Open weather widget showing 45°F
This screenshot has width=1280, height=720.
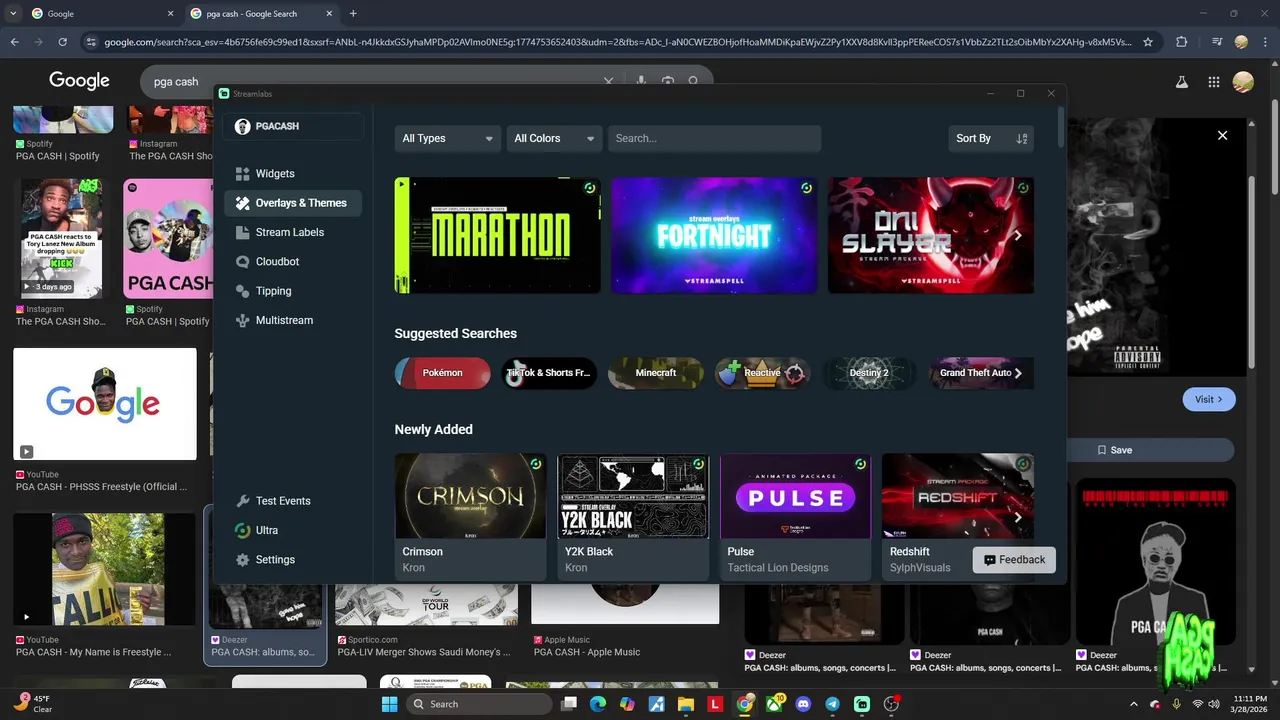(x=32, y=704)
